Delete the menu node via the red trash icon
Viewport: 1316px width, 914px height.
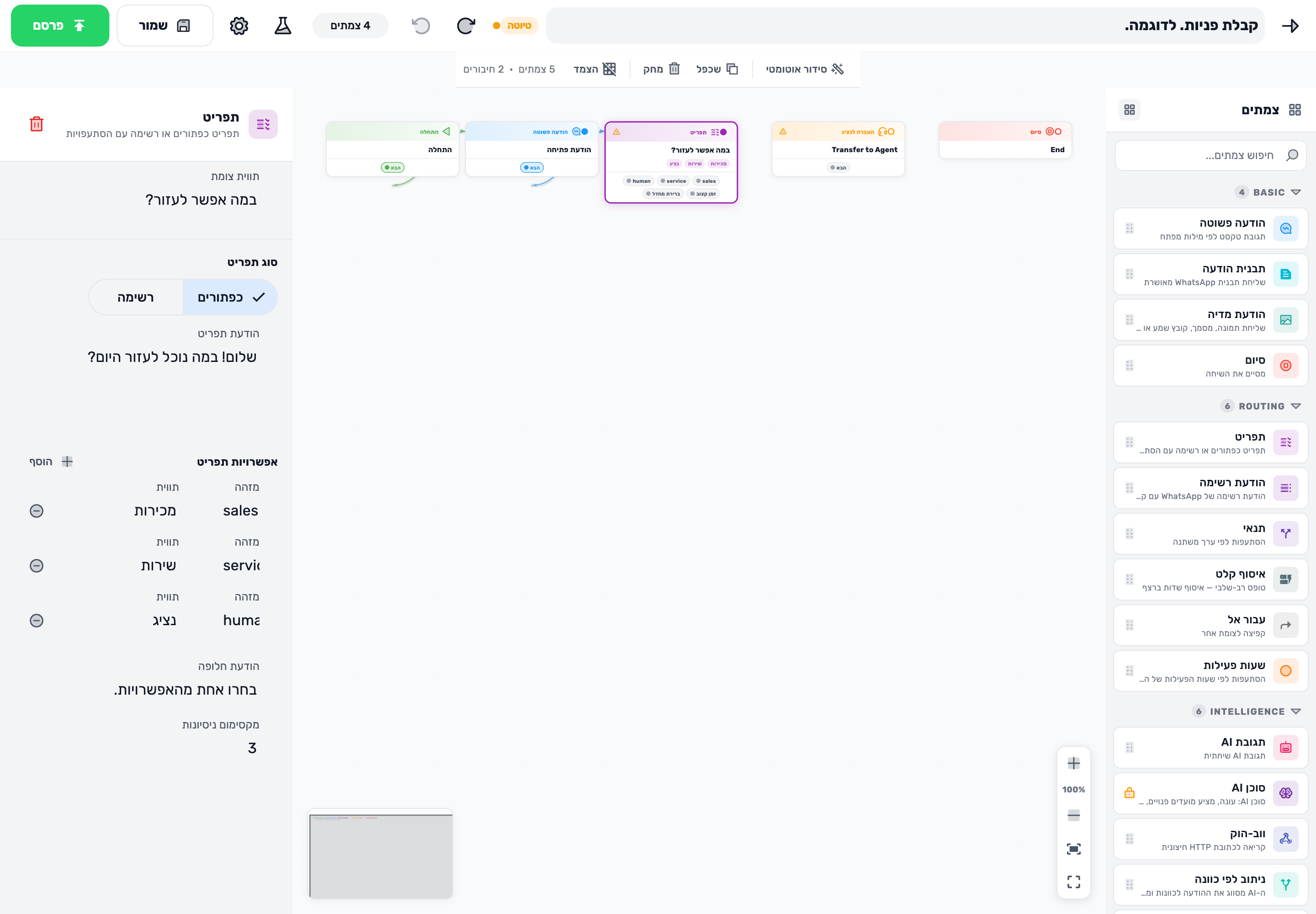[x=36, y=124]
